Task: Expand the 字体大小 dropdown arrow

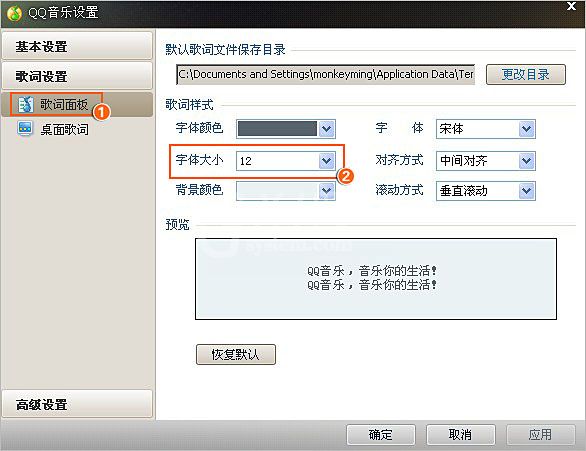Action: (327, 161)
